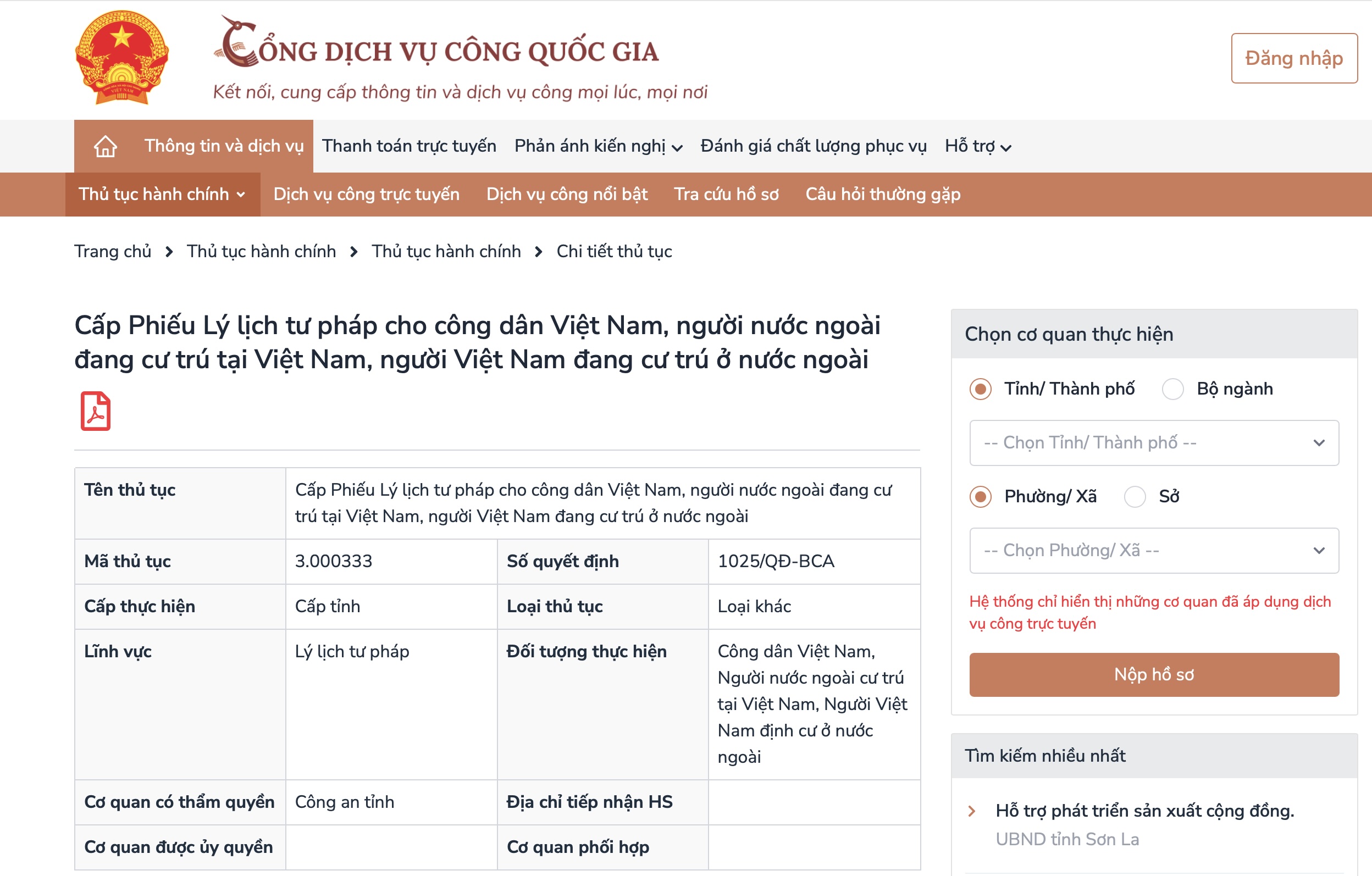Go to Thanh toán trực tuyến
This screenshot has width=1372, height=876.
pos(409,146)
